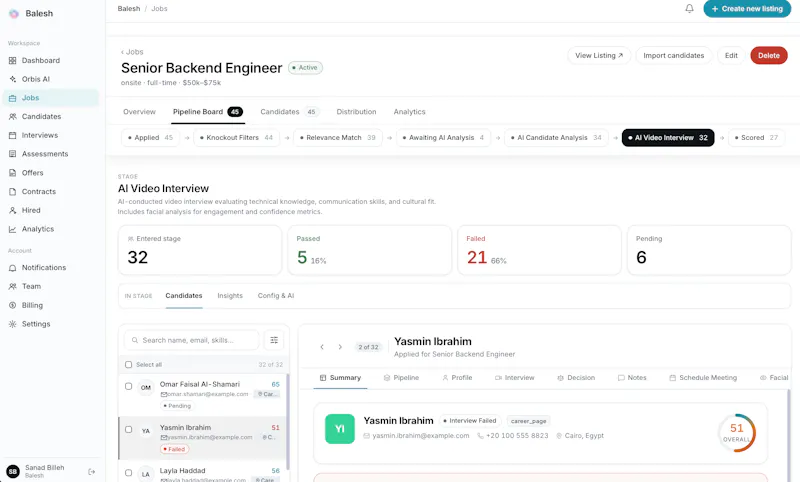Open candidate Interview tab
This screenshot has height=482, width=800.
click(x=514, y=378)
